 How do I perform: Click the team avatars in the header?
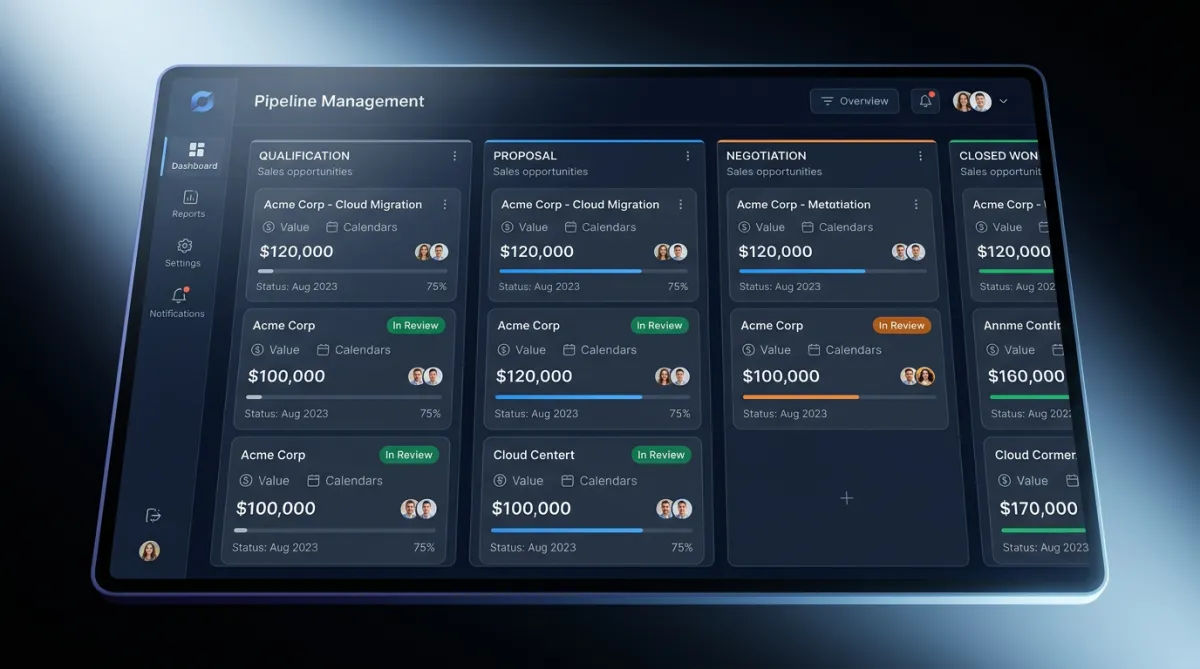point(972,101)
